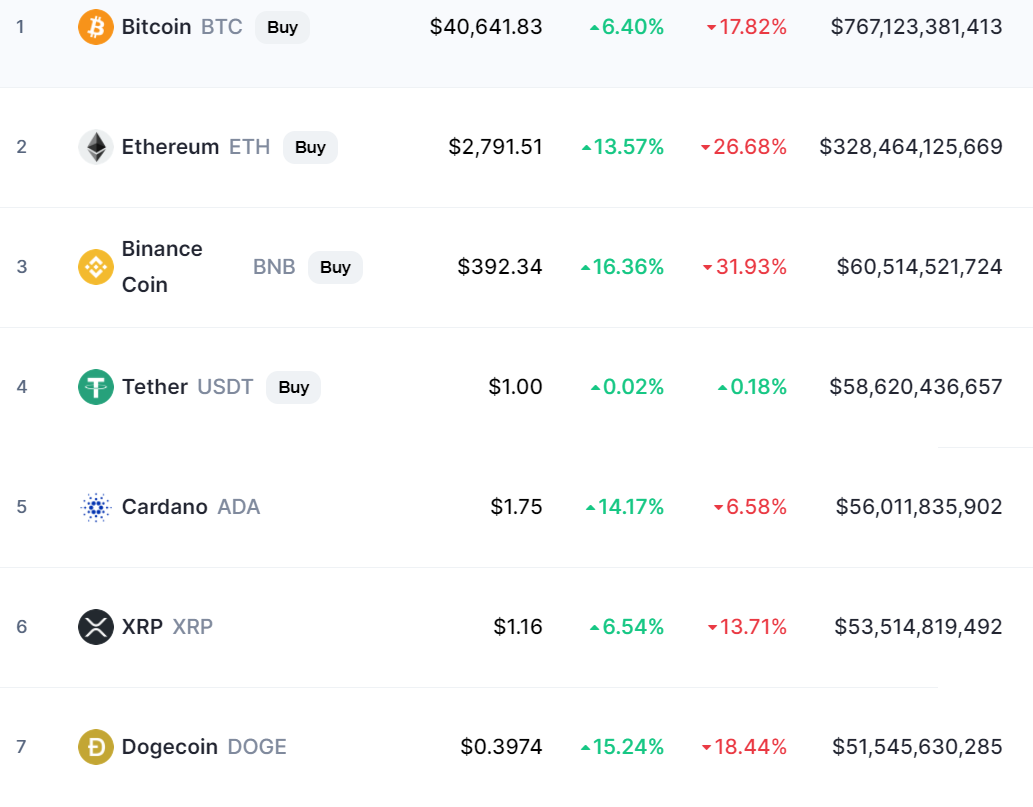Open the Cardano ADA link

[191, 507]
